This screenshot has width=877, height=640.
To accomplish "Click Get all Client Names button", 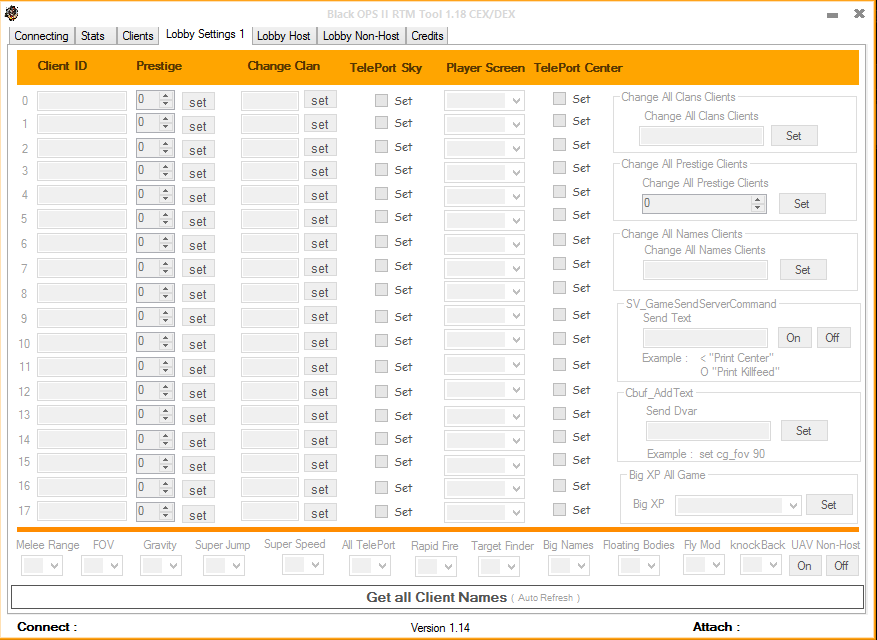I will (x=437, y=597).
